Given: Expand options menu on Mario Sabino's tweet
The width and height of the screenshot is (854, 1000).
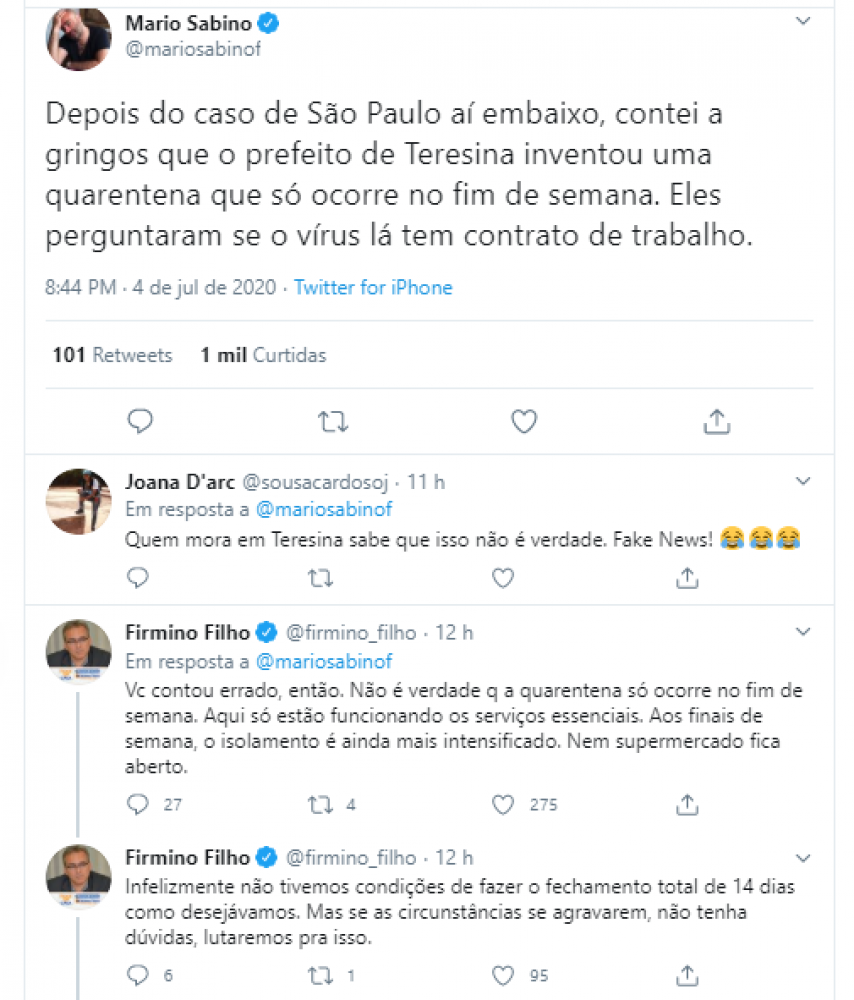Looking at the screenshot, I should [802, 21].
